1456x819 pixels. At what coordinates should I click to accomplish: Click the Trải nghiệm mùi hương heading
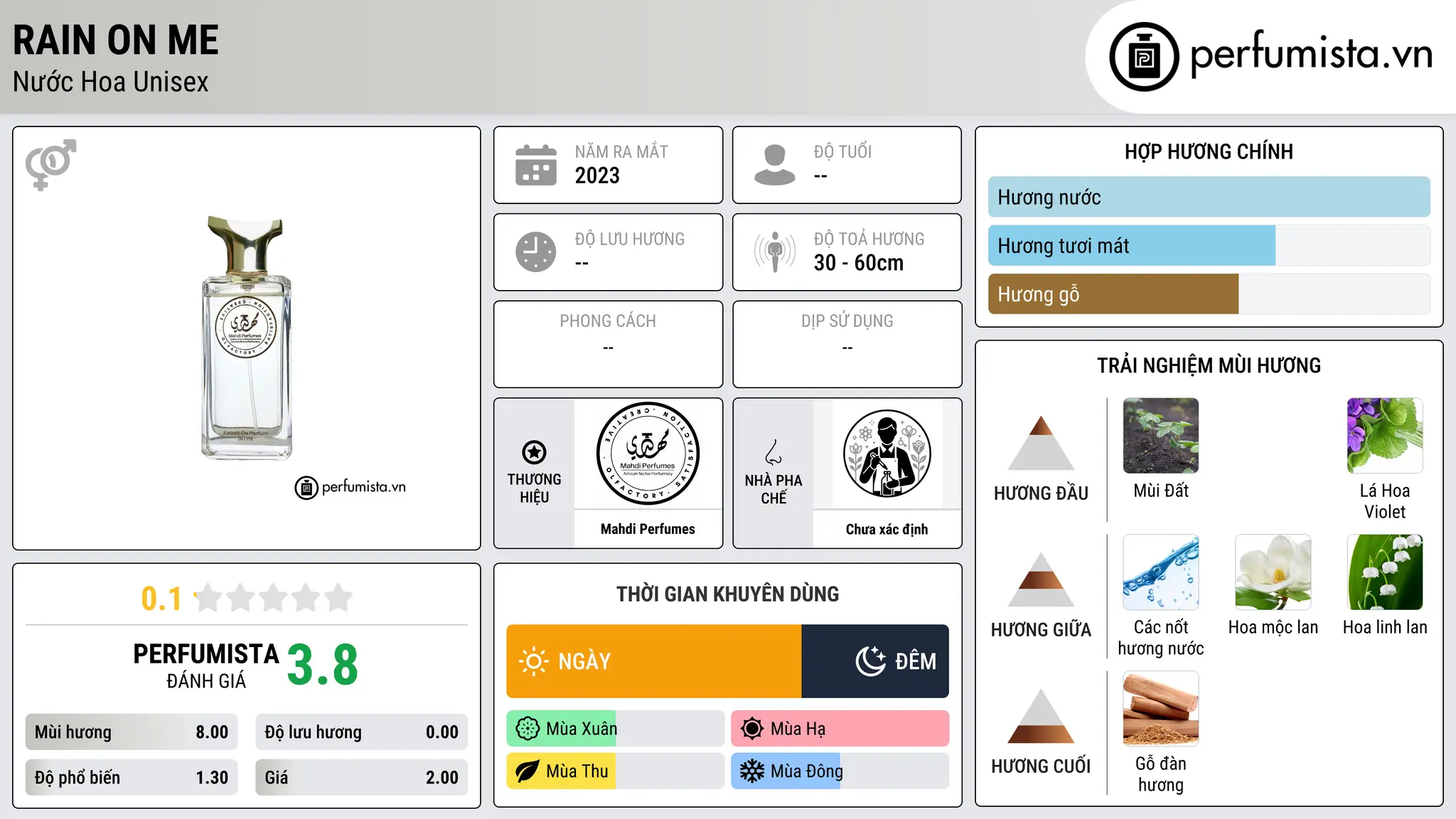pos(1209,365)
